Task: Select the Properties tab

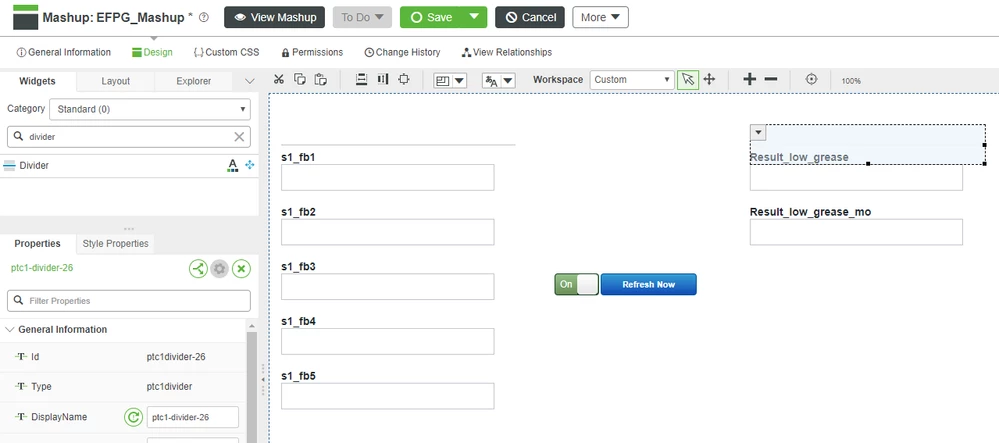Action: click(x=38, y=243)
